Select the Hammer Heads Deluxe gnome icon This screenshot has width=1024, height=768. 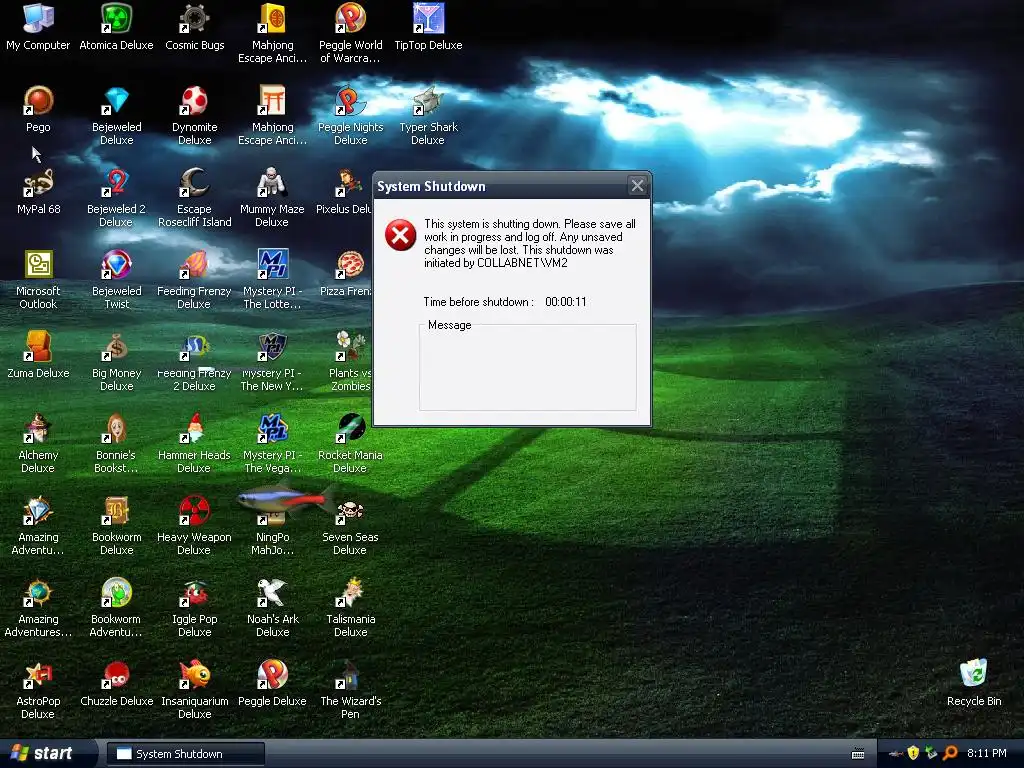point(195,443)
